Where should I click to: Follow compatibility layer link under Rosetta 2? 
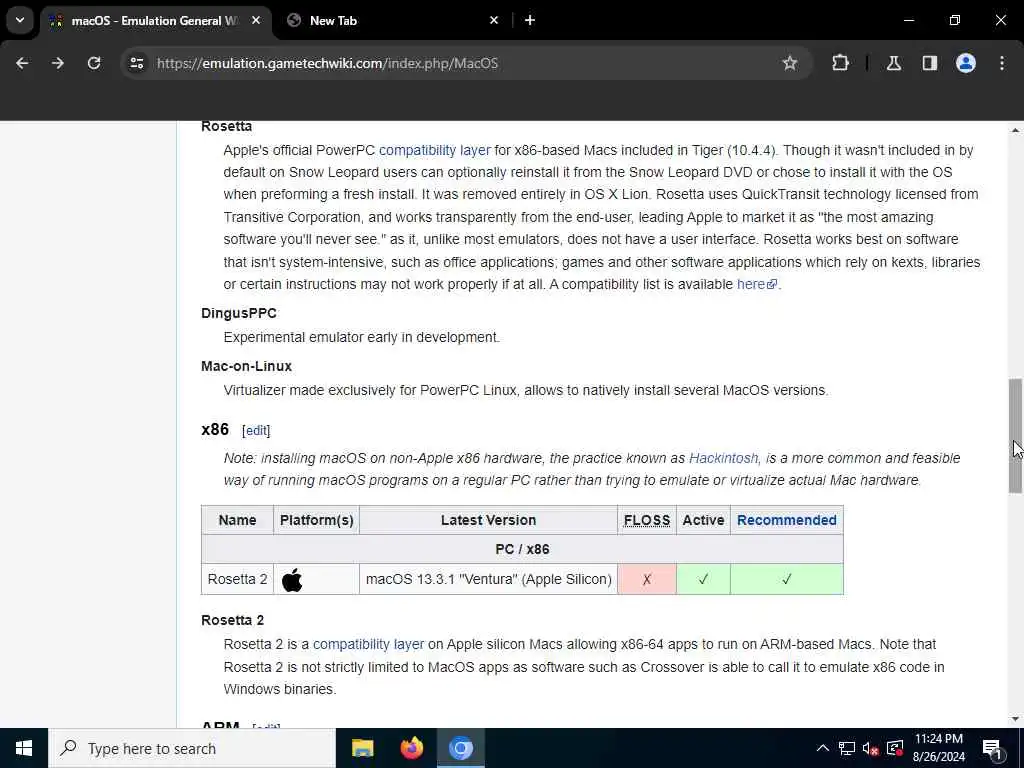[x=368, y=645]
